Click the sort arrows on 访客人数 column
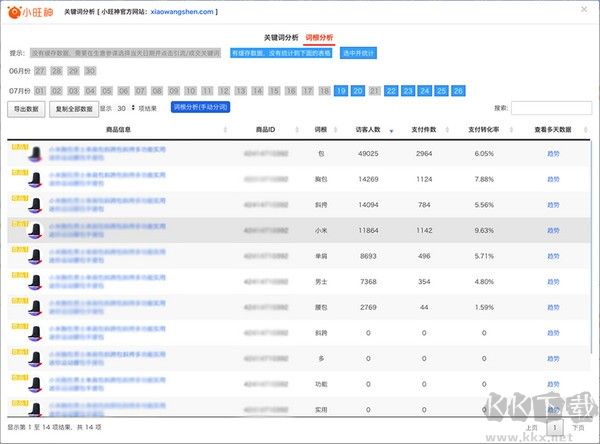The width and height of the screenshot is (600, 444). tap(391, 129)
